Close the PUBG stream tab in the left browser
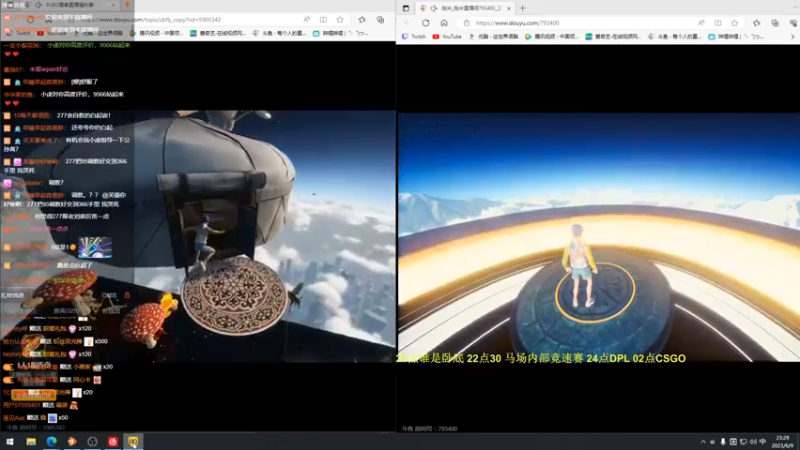The height and width of the screenshot is (450, 800). tap(113, 5)
